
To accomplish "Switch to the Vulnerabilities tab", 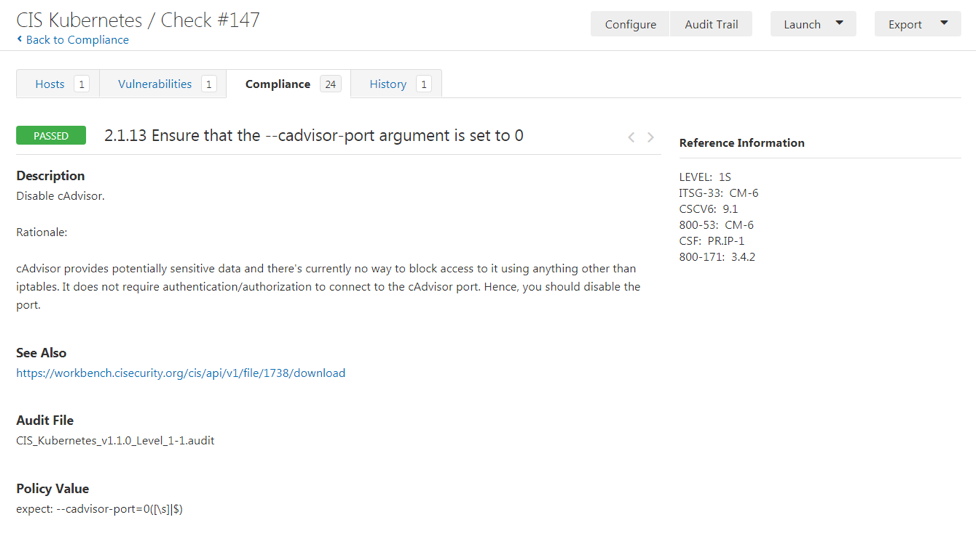I will 163,84.
